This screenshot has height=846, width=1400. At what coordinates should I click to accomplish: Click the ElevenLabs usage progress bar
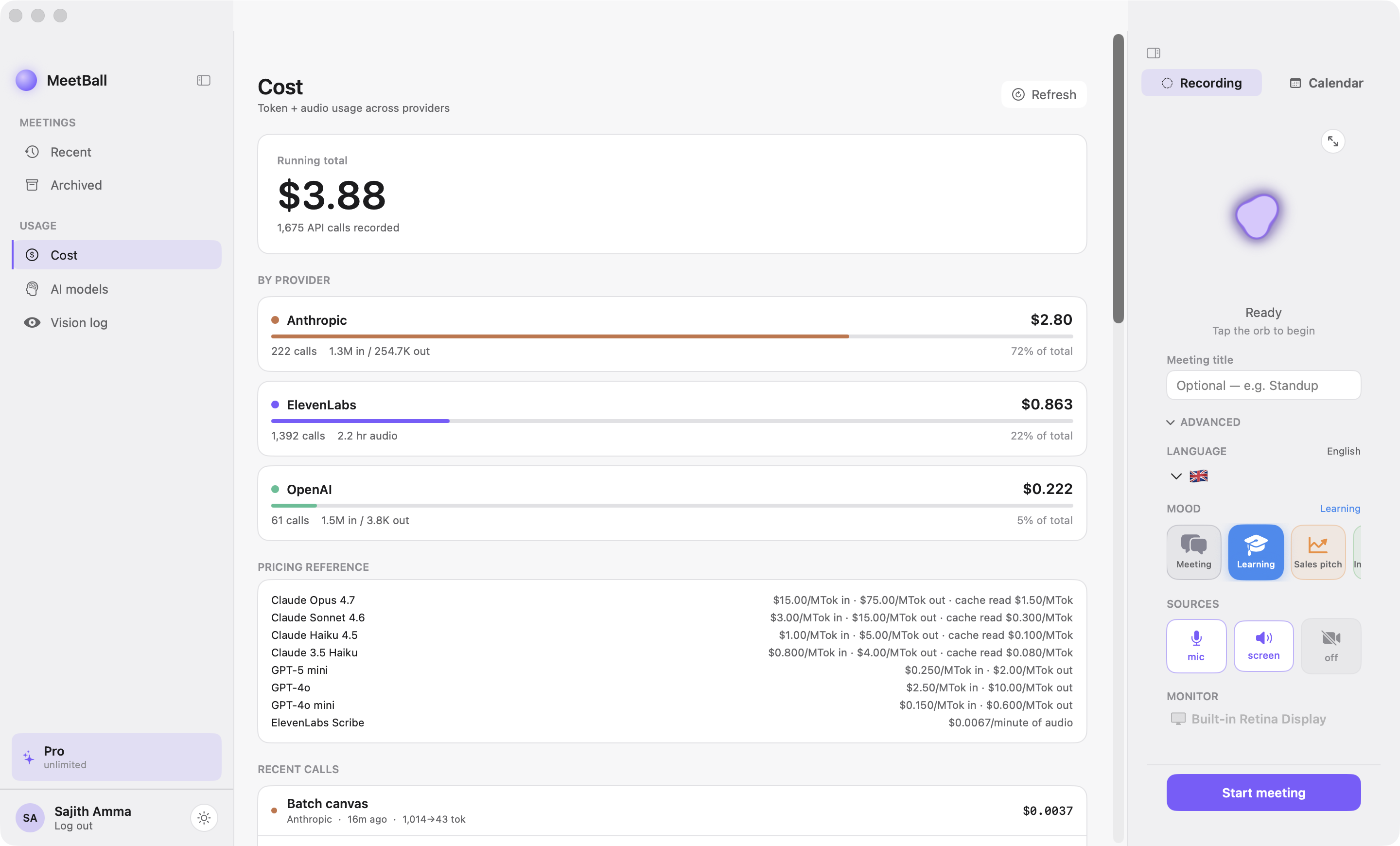pos(672,421)
